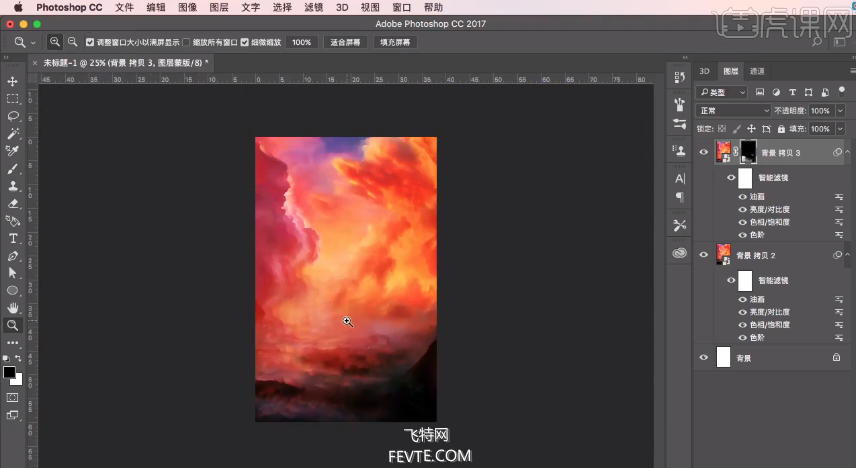Image resolution: width=856 pixels, height=468 pixels.
Task: Hide the 背景 拷贝 3 layer
Action: point(704,153)
